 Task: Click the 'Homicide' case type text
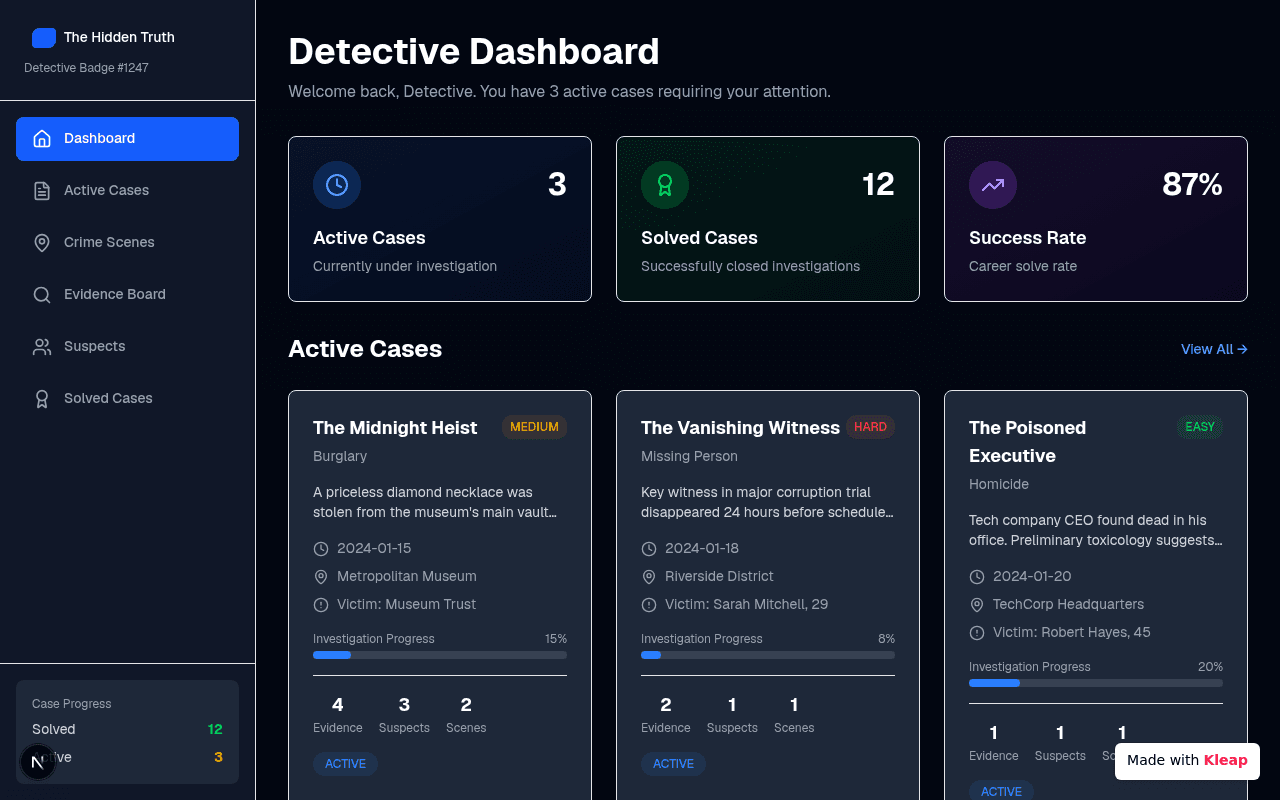pyautogui.click(x=999, y=484)
